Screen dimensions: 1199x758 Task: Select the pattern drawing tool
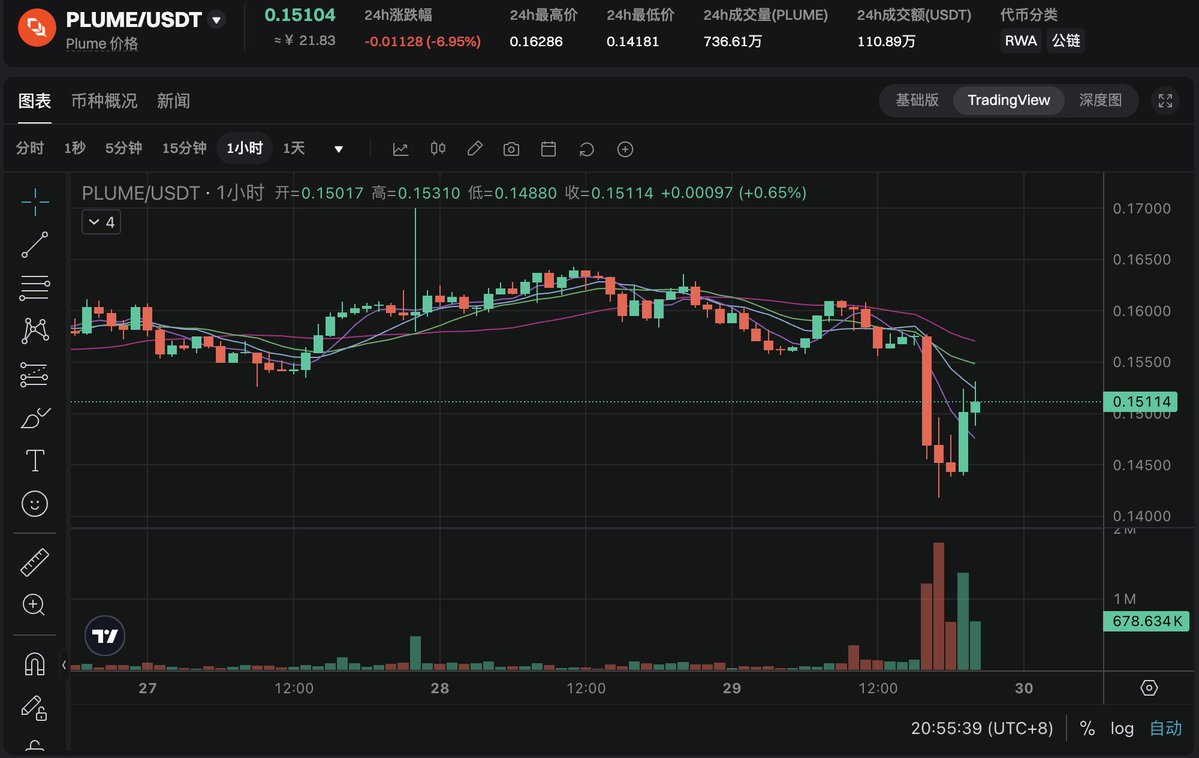click(x=34, y=330)
